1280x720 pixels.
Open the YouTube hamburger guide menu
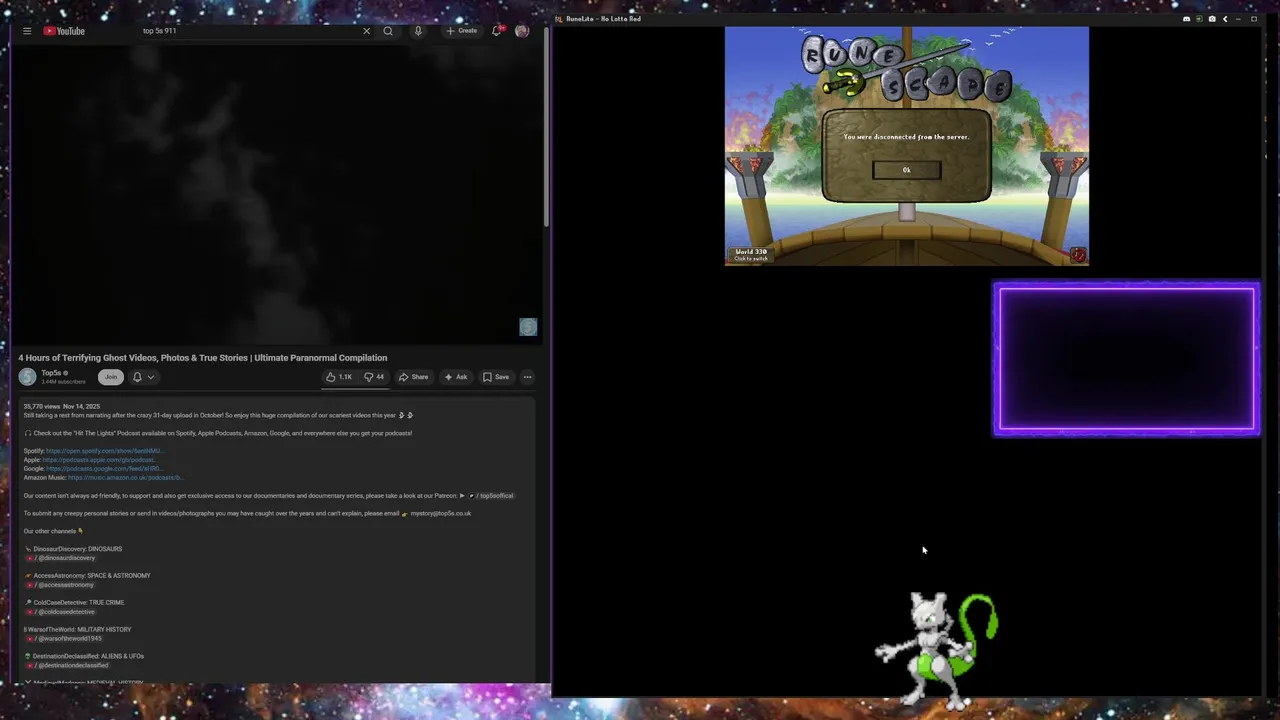click(27, 31)
